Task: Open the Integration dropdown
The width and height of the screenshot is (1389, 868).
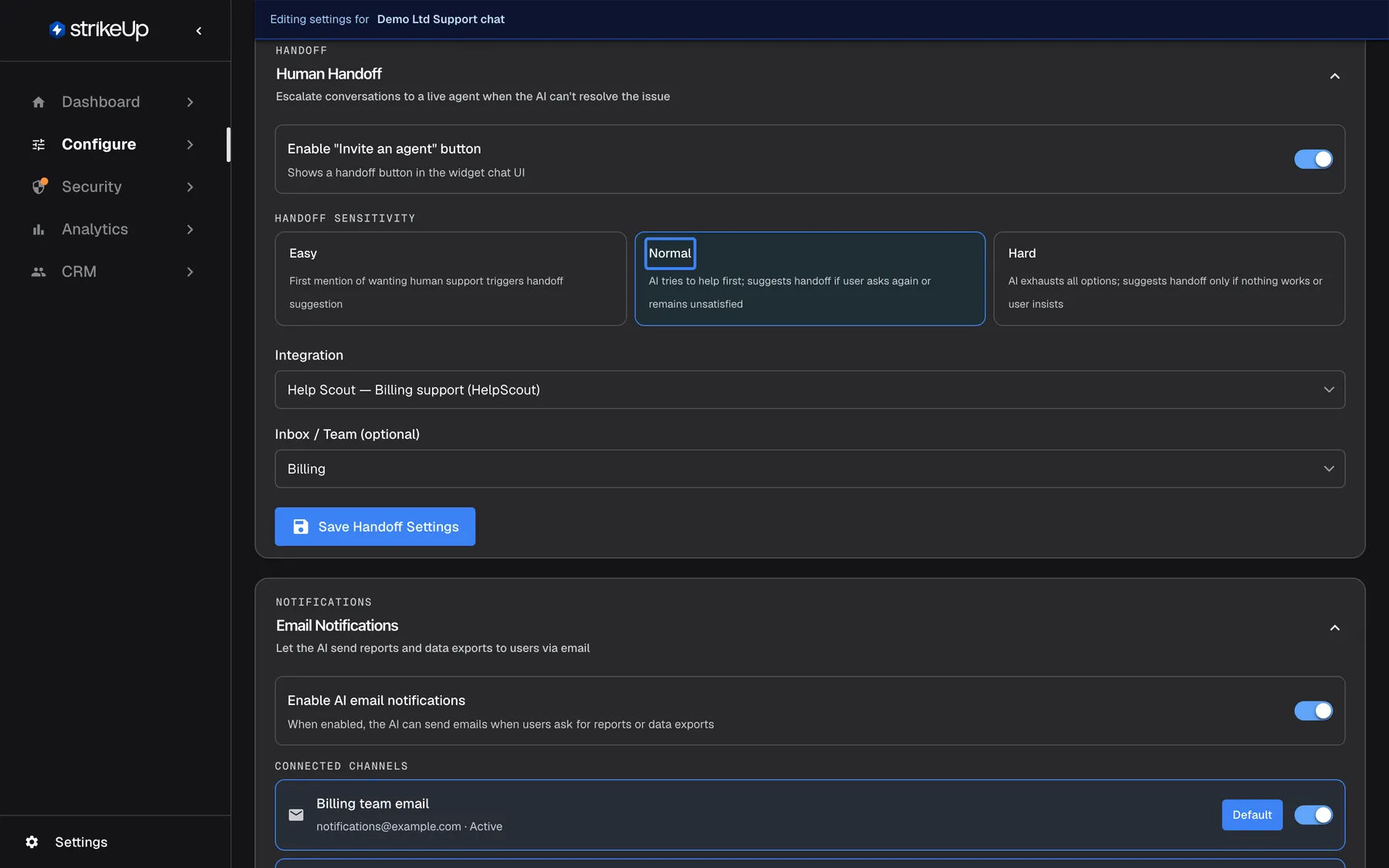Action: (809, 390)
